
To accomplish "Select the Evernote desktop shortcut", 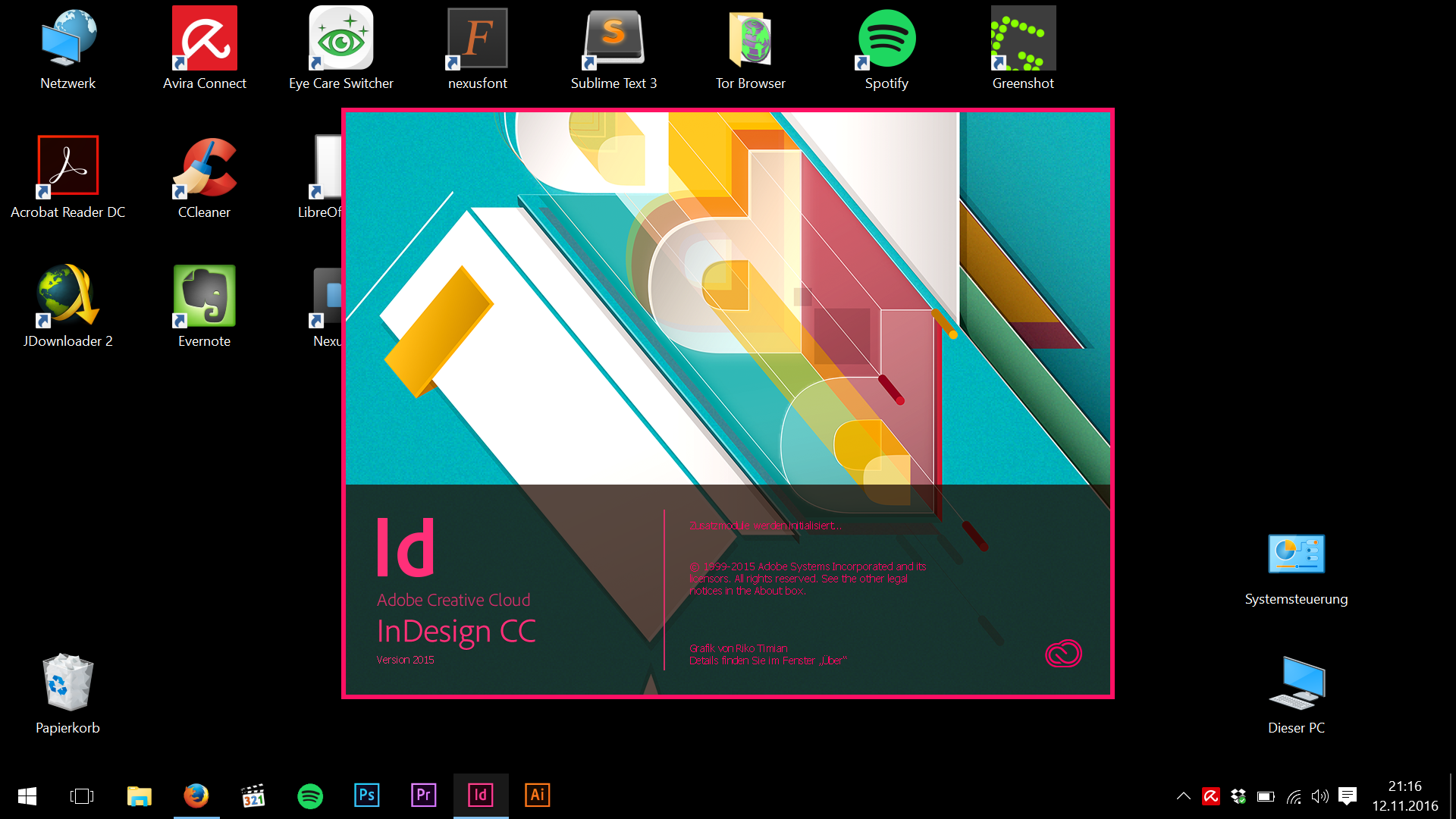I will pos(204,296).
